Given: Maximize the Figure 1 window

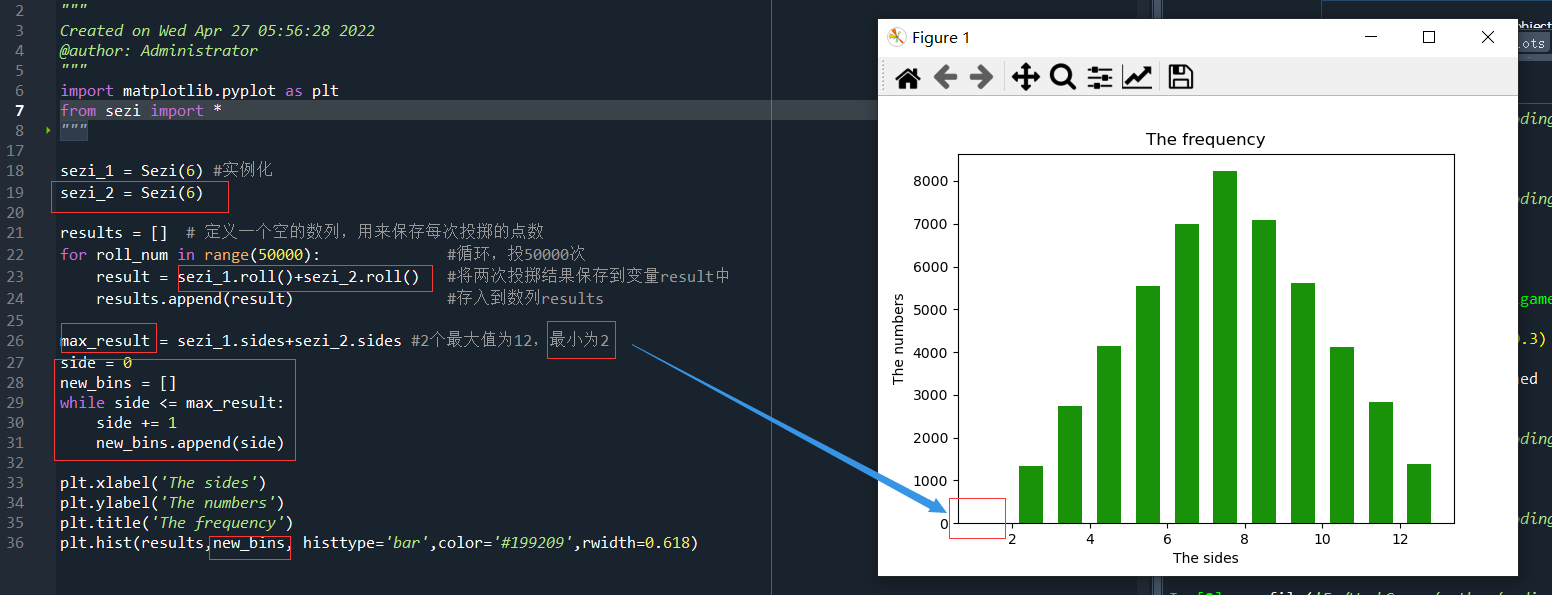Looking at the screenshot, I should [x=1429, y=38].
